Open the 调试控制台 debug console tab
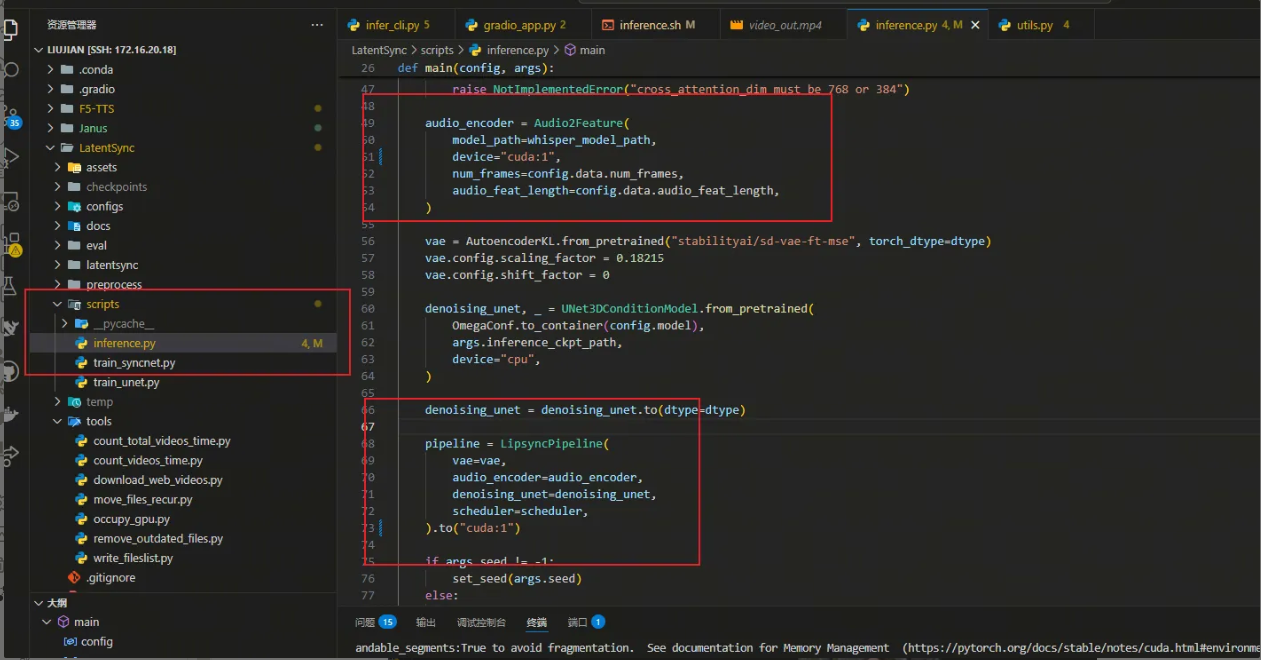This screenshot has width=1261, height=660. [x=481, y=622]
